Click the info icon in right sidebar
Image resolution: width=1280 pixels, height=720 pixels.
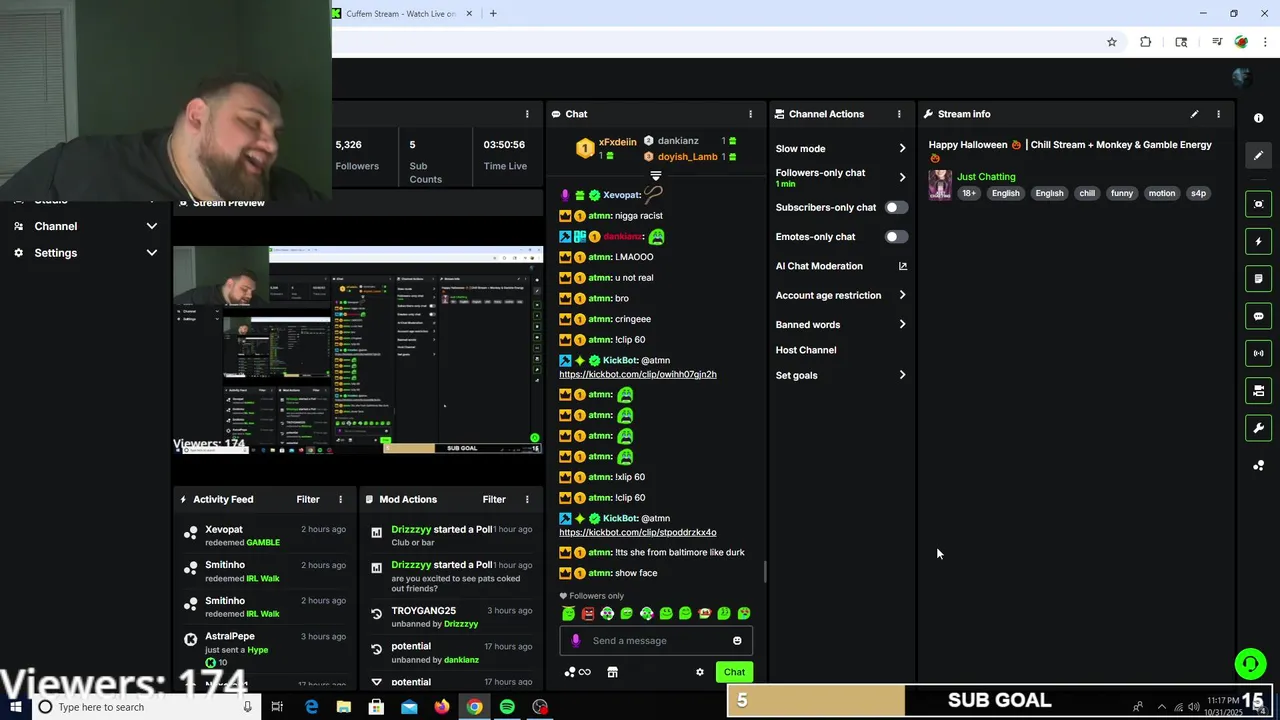(1258, 118)
